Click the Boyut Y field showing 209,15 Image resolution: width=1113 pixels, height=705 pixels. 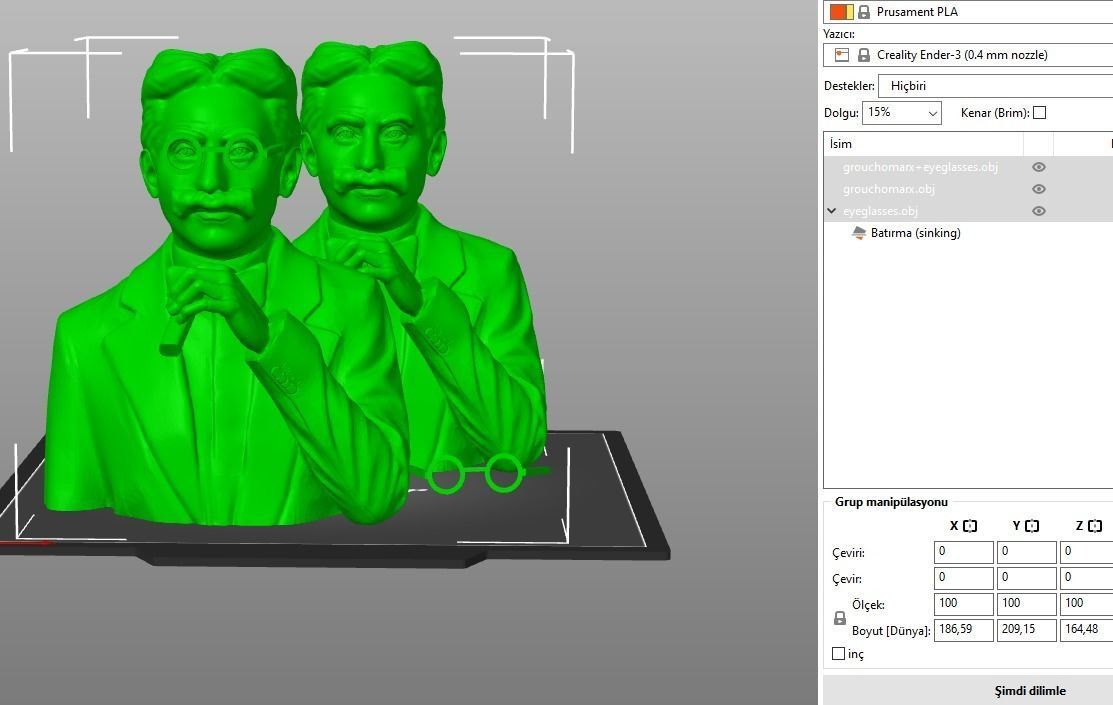1026,630
